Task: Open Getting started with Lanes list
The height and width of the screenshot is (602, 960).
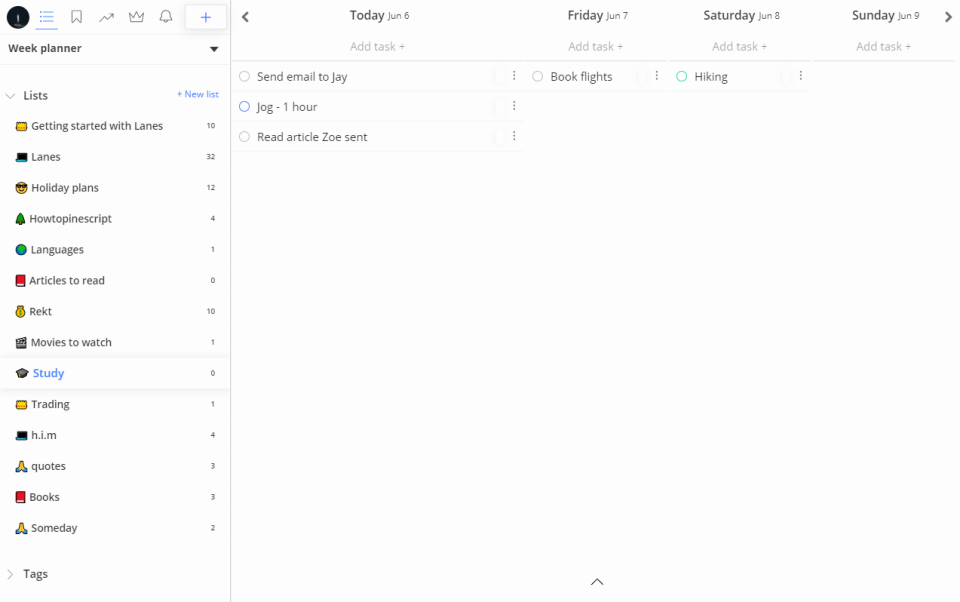Action: pyautogui.click(x=115, y=126)
